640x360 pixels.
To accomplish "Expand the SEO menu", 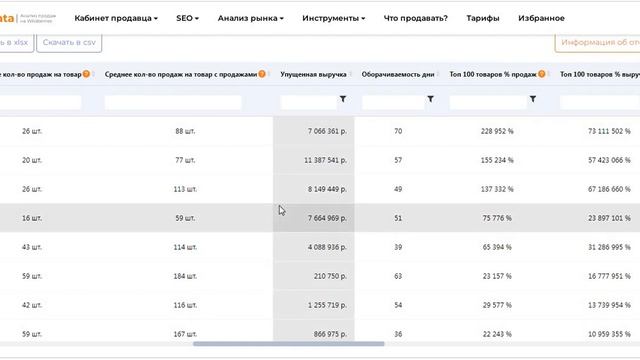I will (x=187, y=18).
